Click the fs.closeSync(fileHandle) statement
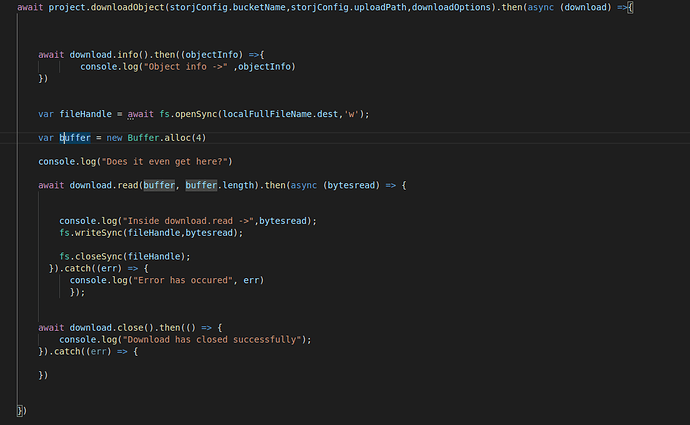 (124, 256)
